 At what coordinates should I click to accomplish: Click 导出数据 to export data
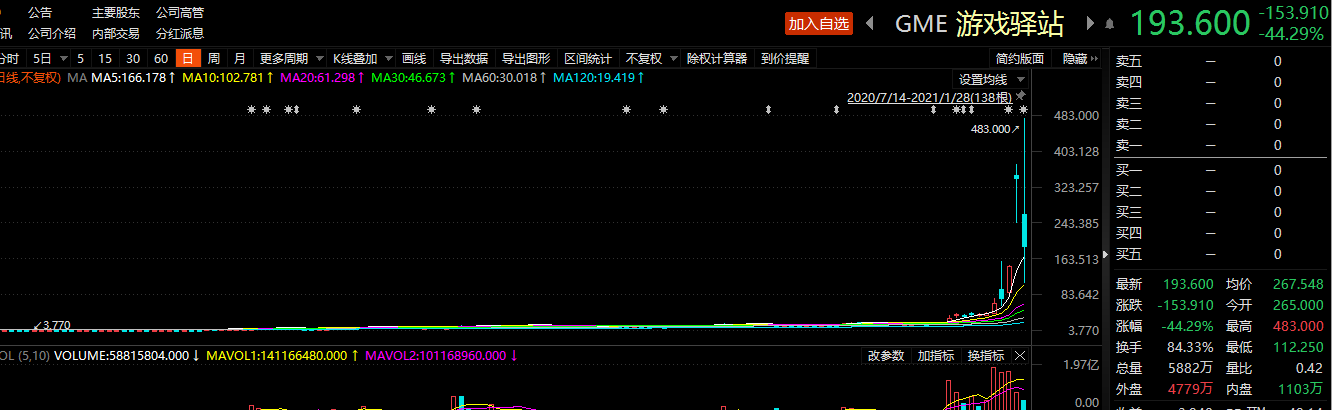coord(464,58)
